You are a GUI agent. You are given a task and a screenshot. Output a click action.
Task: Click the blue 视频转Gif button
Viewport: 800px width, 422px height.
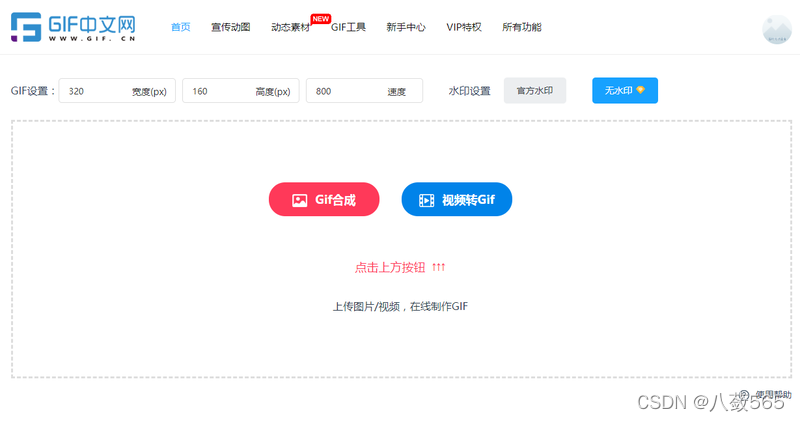point(457,200)
